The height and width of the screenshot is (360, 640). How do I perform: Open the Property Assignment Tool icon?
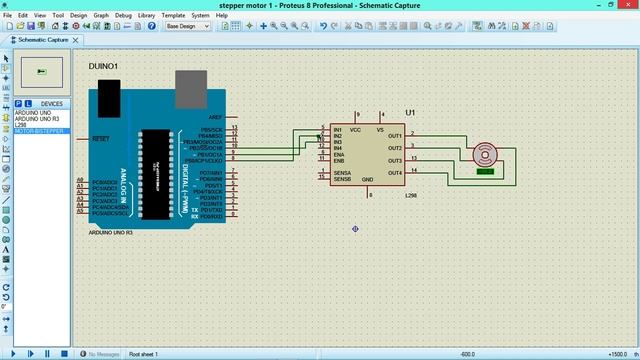[502, 26]
